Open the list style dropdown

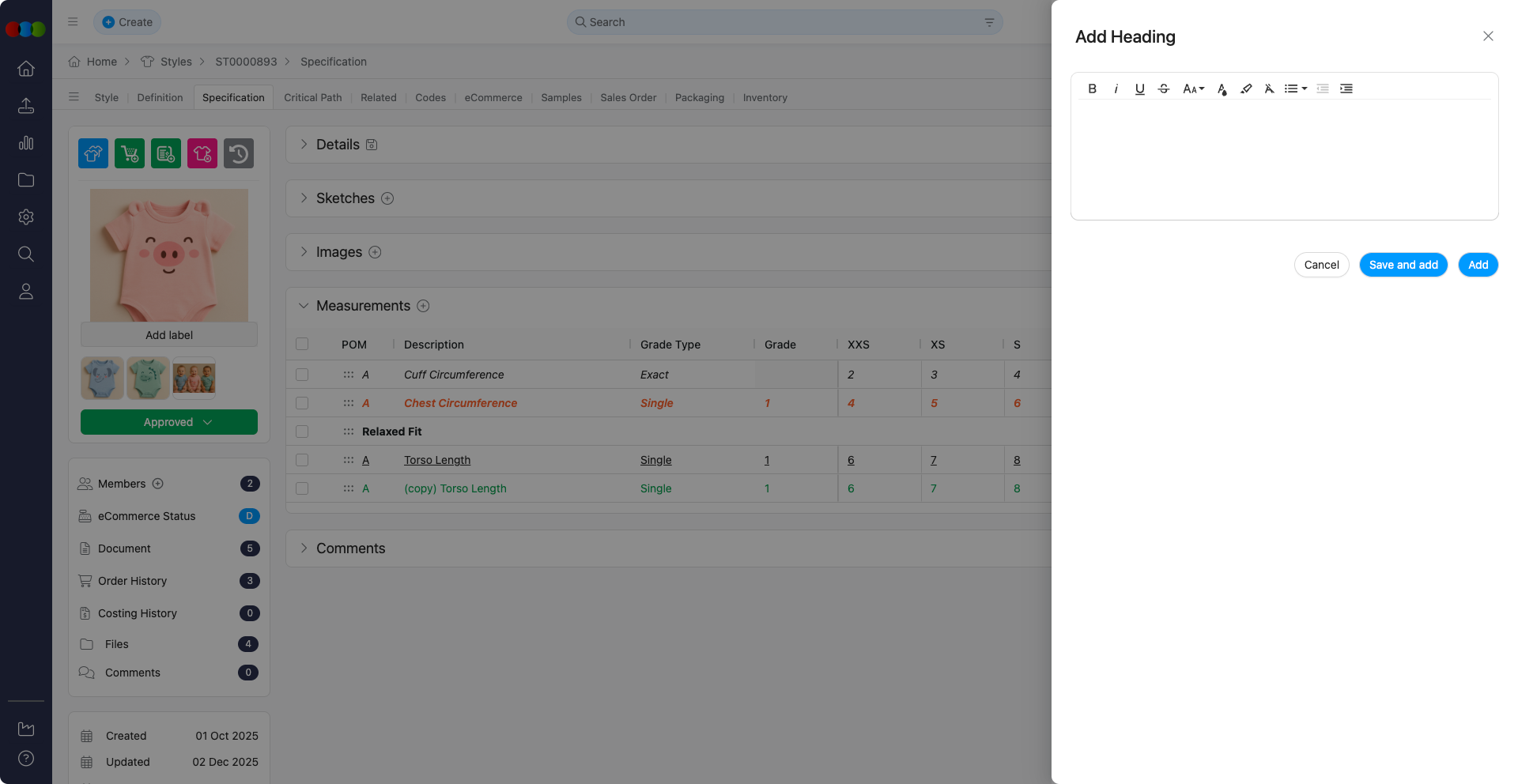(1295, 89)
